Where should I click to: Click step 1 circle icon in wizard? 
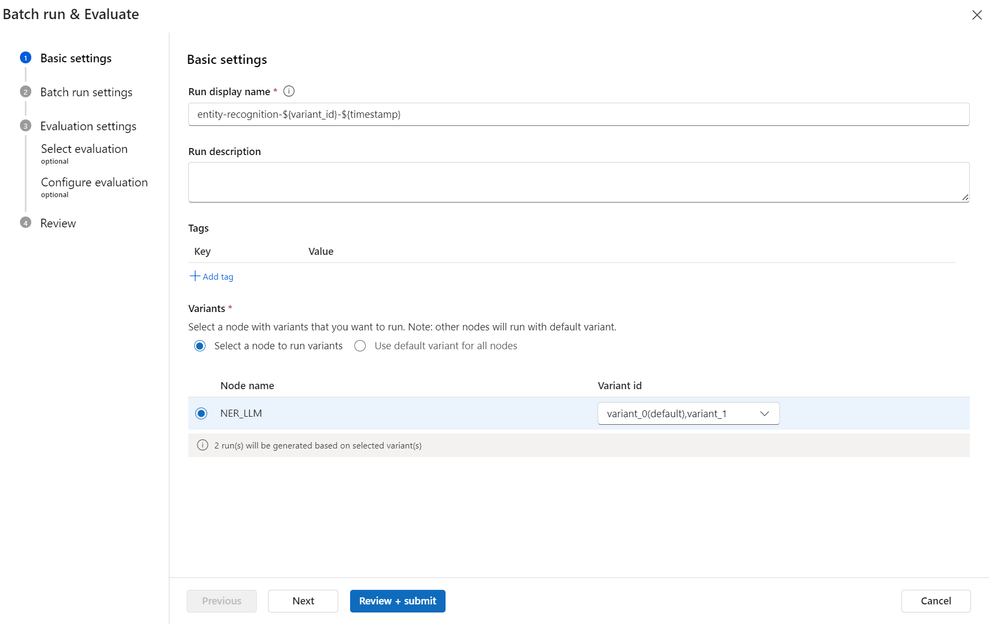26,58
